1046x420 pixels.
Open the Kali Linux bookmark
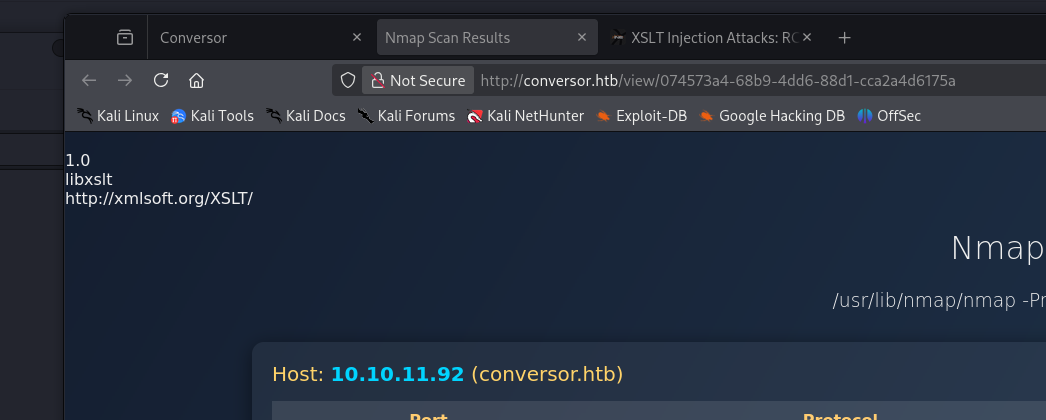[118, 116]
